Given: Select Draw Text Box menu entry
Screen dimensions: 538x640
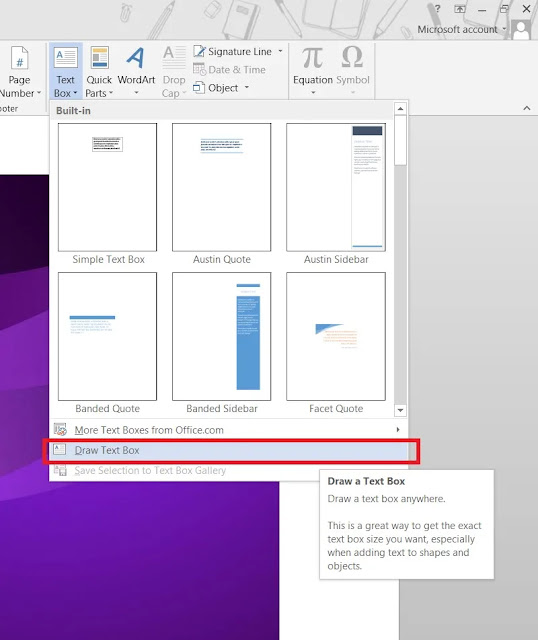Looking at the screenshot, I should pyautogui.click(x=229, y=450).
